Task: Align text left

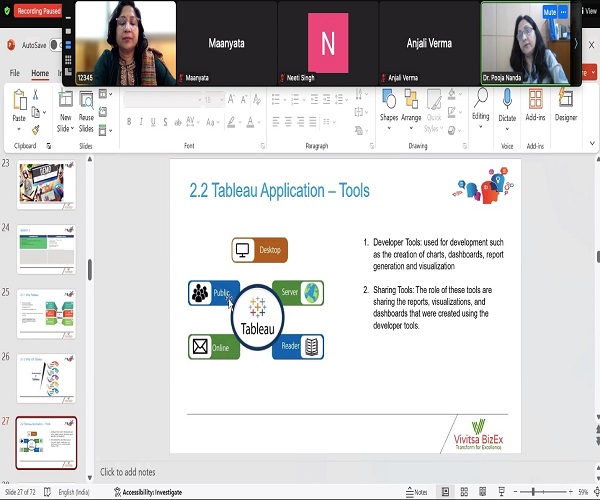Action: coord(276,122)
